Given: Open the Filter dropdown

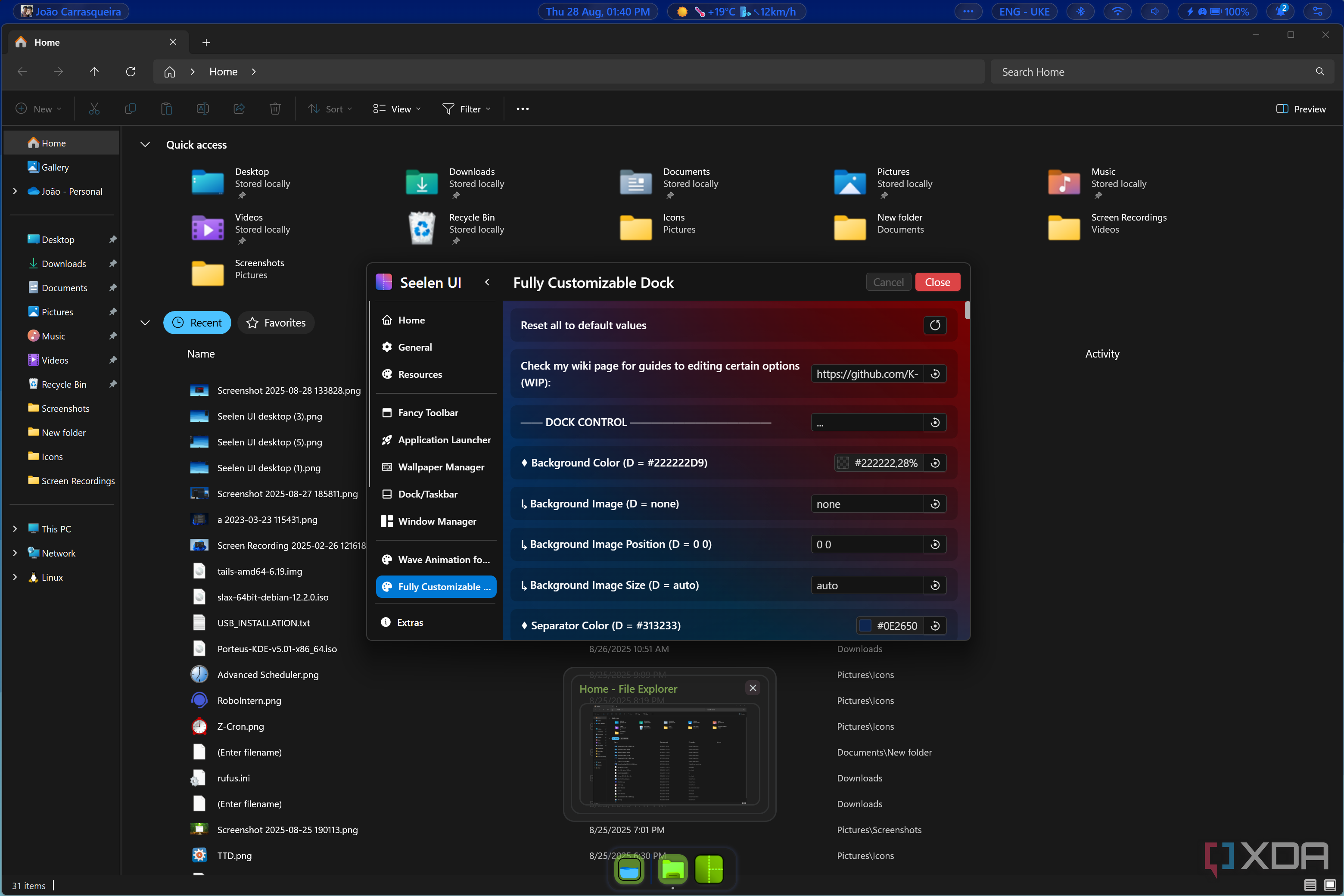Looking at the screenshot, I should pyautogui.click(x=467, y=109).
